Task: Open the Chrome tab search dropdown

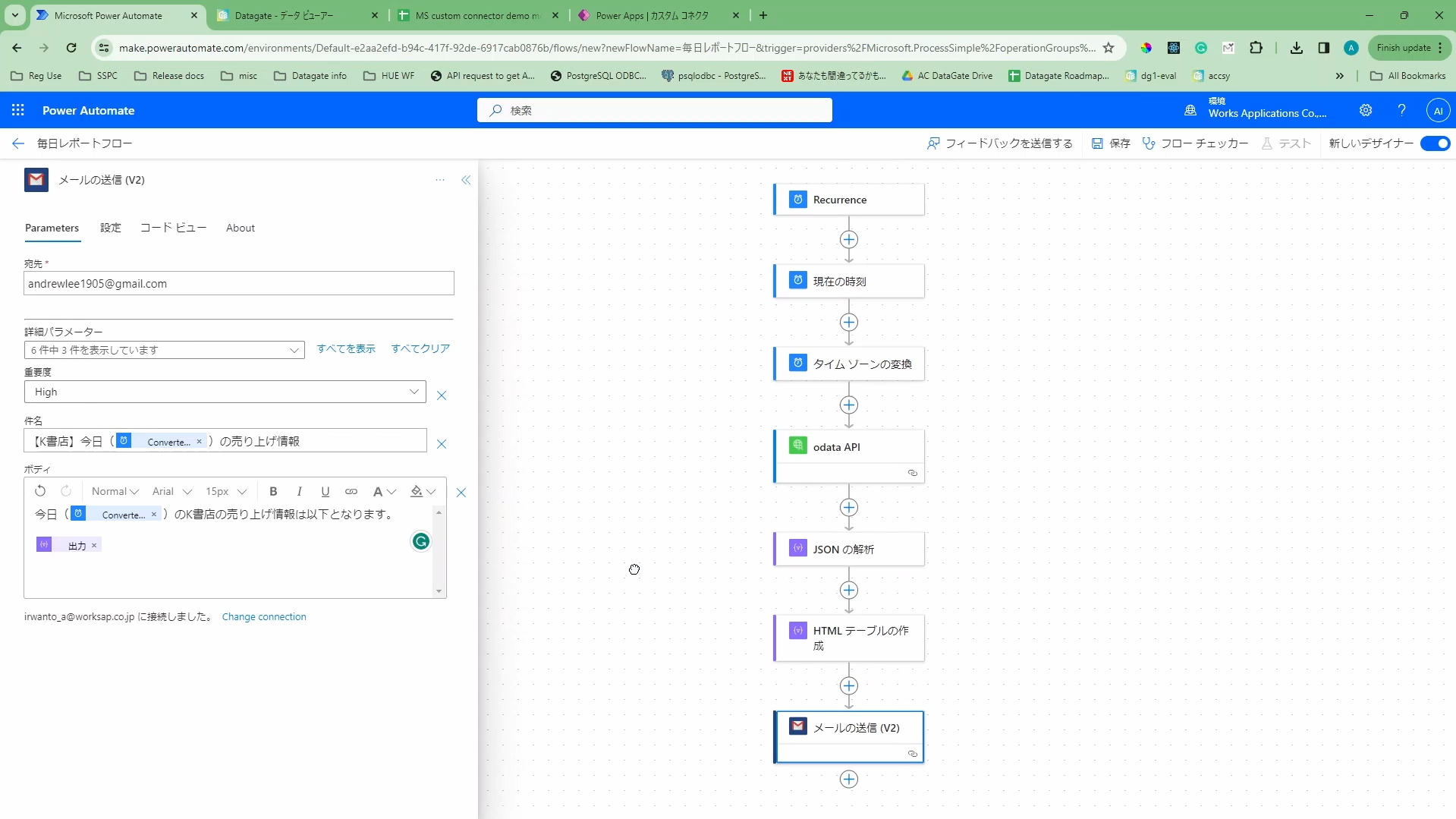Action: click(x=15, y=15)
